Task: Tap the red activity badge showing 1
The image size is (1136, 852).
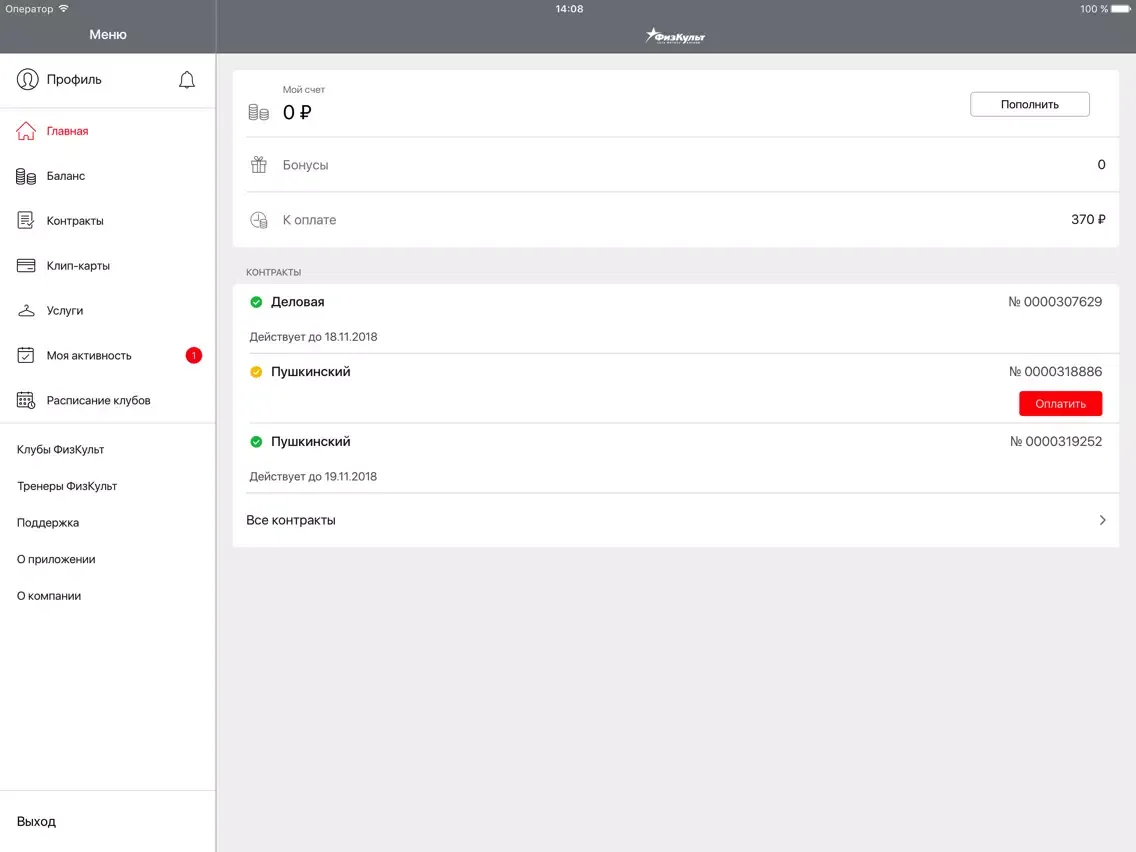Action: [x=193, y=356]
